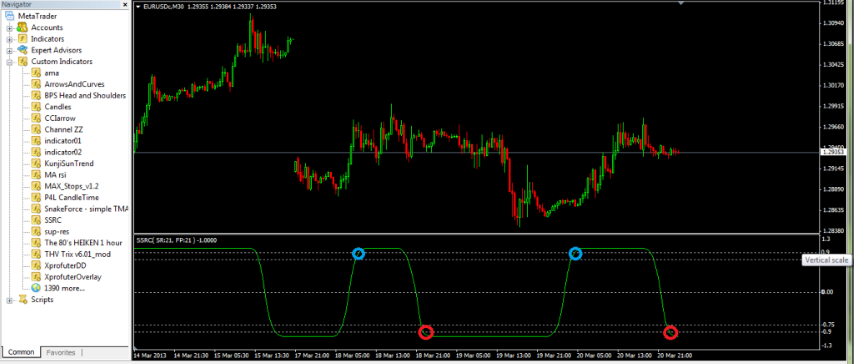Collapse the Custom Indicators tree node

point(9,62)
